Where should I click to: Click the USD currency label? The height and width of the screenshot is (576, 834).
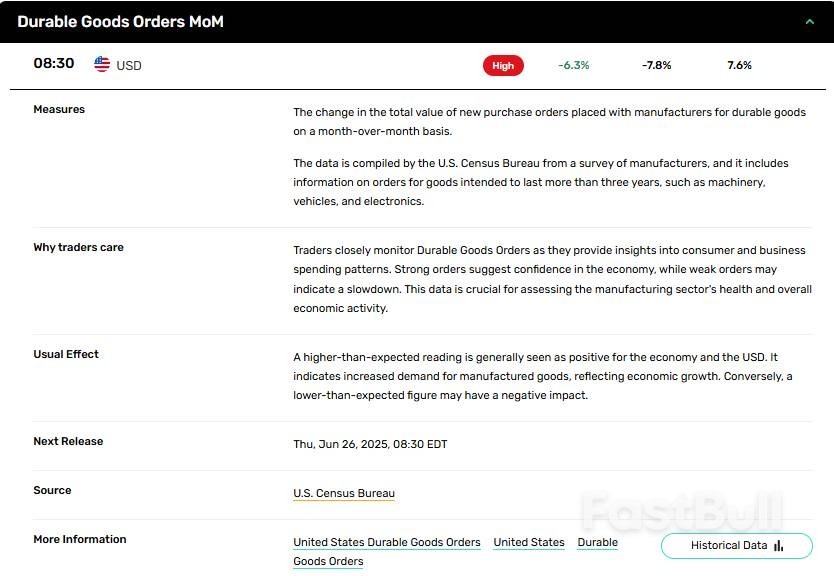pyautogui.click(x=130, y=65)
